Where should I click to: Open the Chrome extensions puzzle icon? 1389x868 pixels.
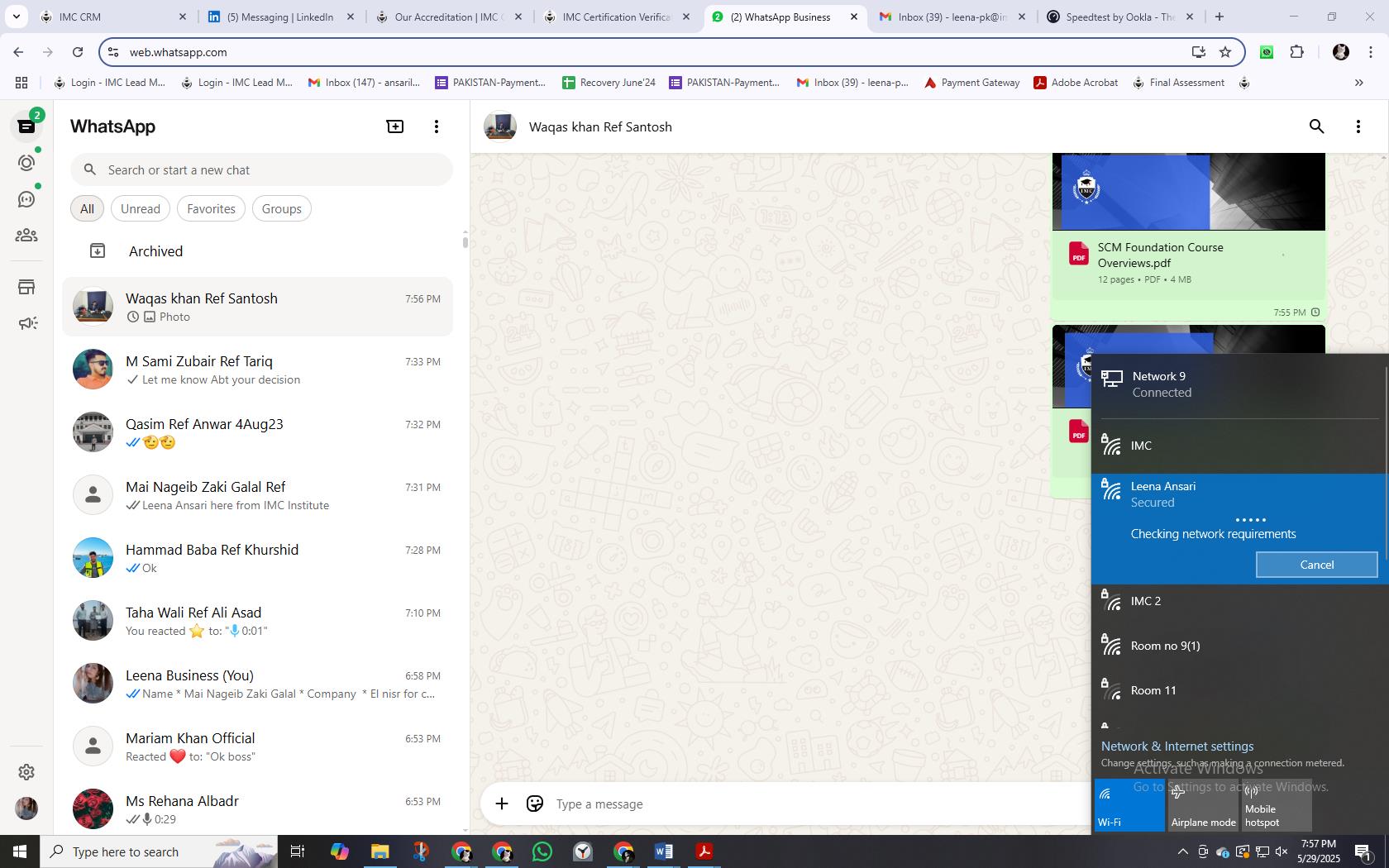tap(1296, 52)
